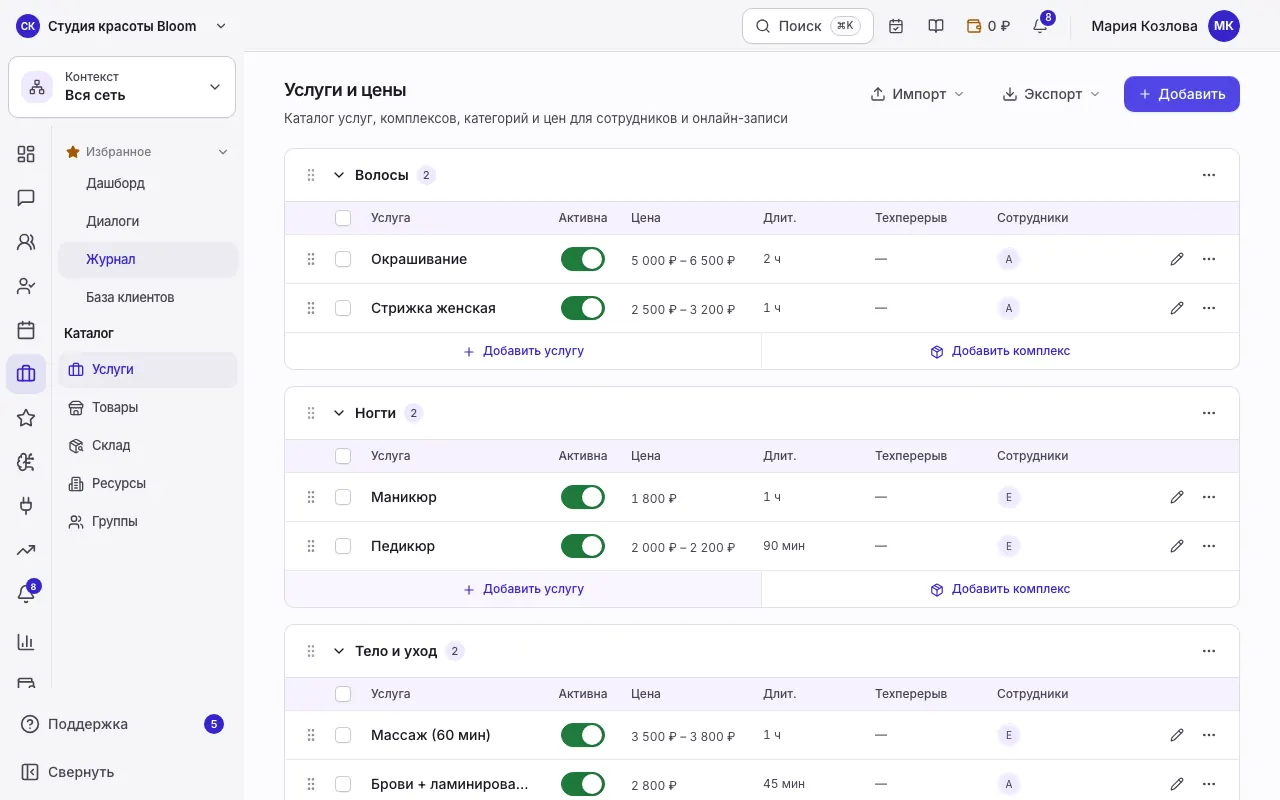This screenshot has height=800, width=1280.
Task: Open more options for Педикюр row
Action: tap(1209, 546)
